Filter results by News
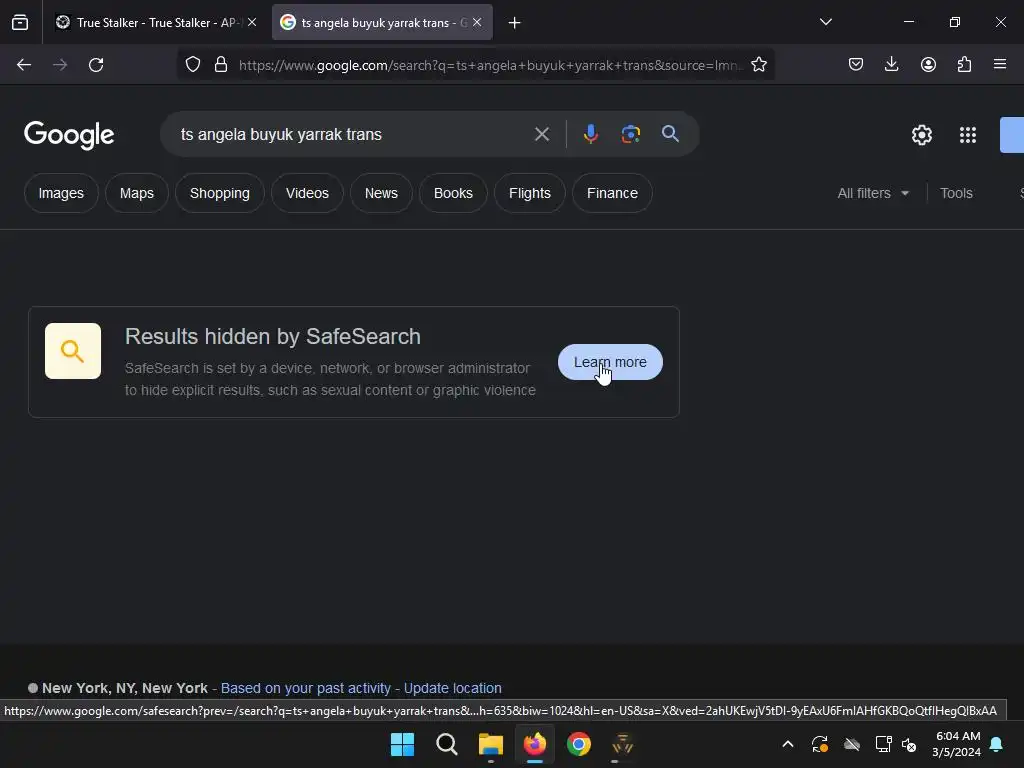This screenshot has width=1024, height=768. coord(381,193)
